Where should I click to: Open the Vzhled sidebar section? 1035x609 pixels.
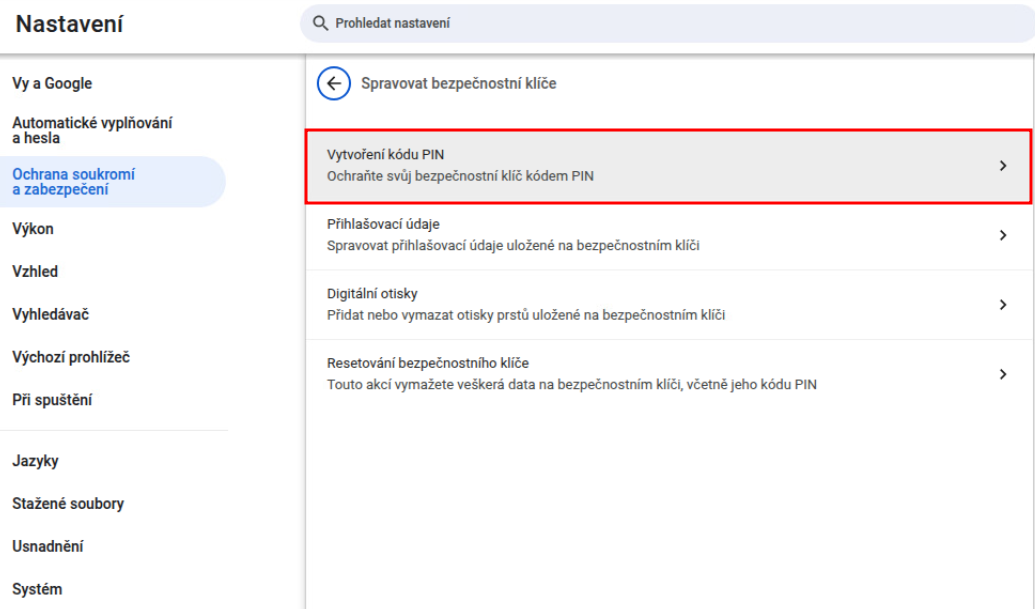(35, 272)
